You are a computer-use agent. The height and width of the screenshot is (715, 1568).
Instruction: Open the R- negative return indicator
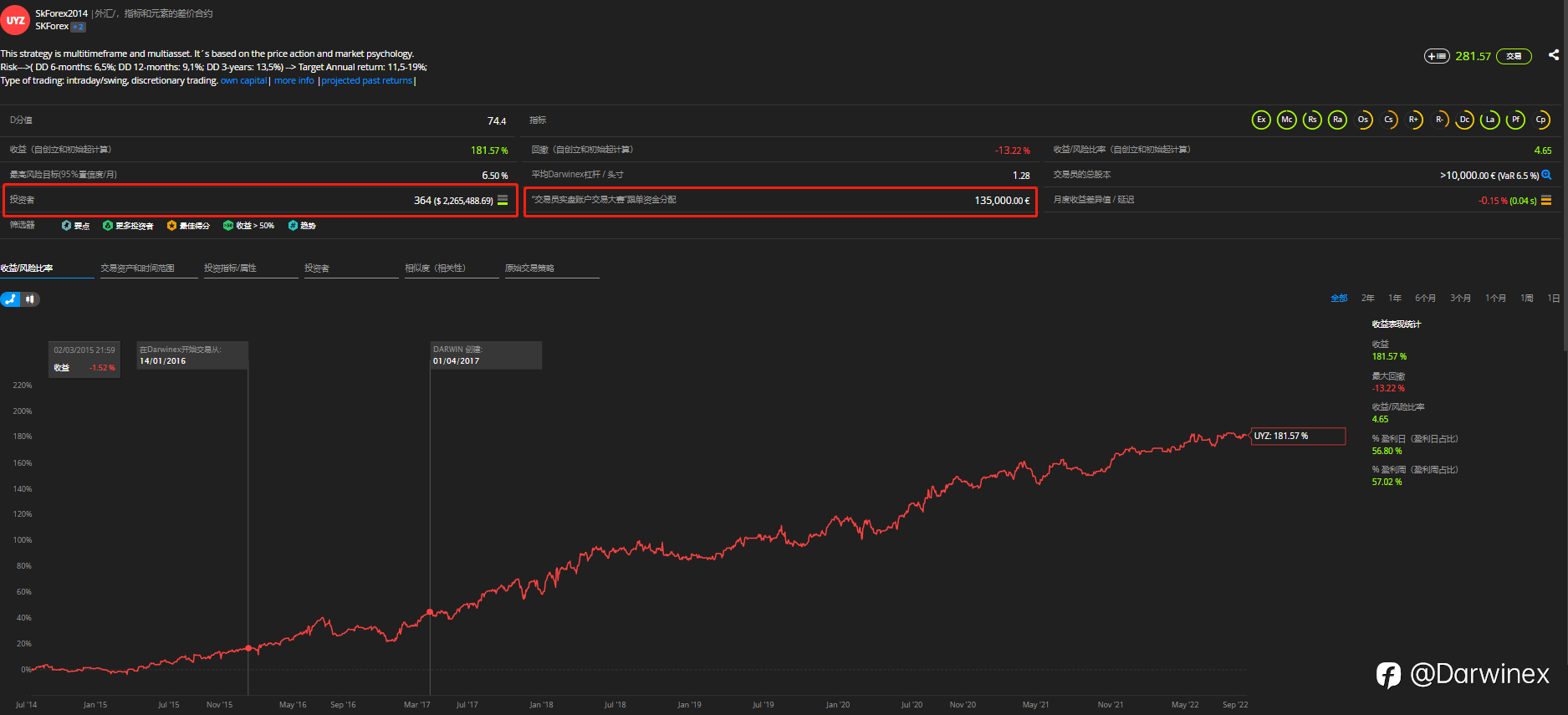pyautogui.click(x=1439, y=120)
